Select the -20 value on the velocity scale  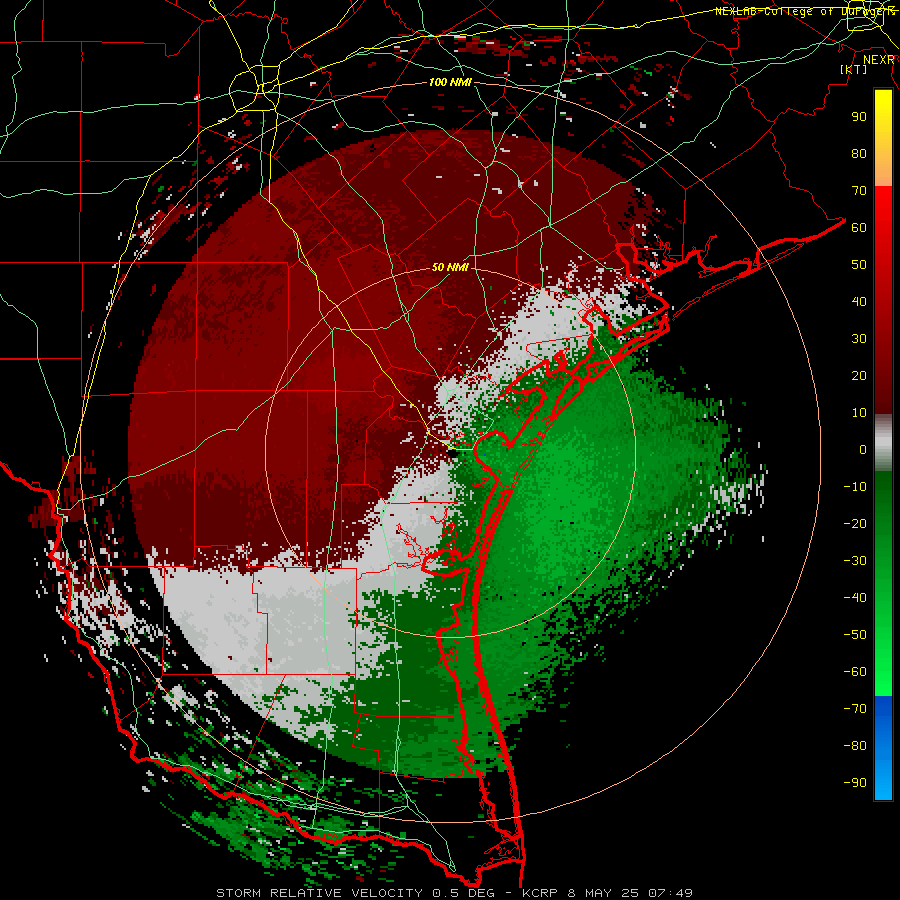tap(855, 523)
